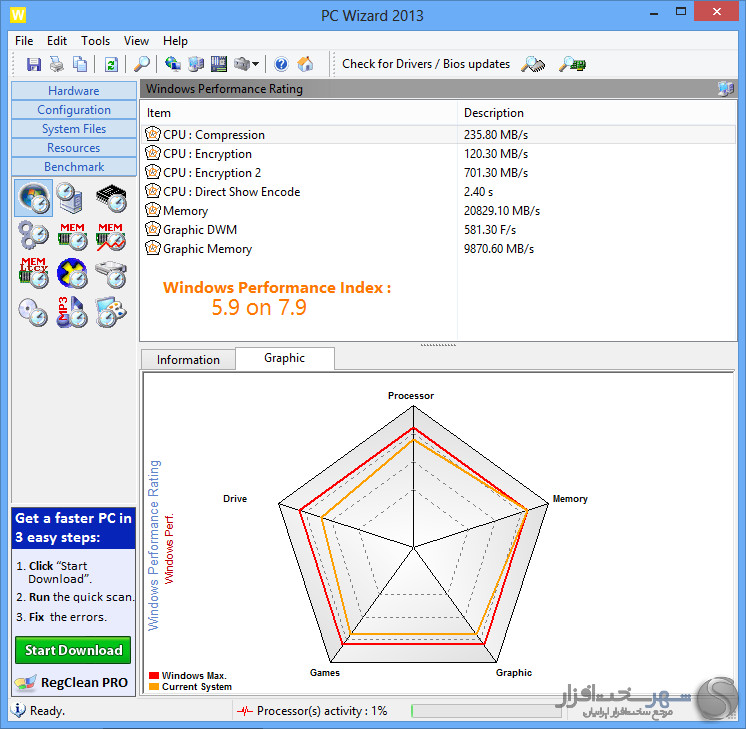The width and height of the screenshot is (746, 729).
Task: Click the green Start Download button
Action: coord(74,650)
